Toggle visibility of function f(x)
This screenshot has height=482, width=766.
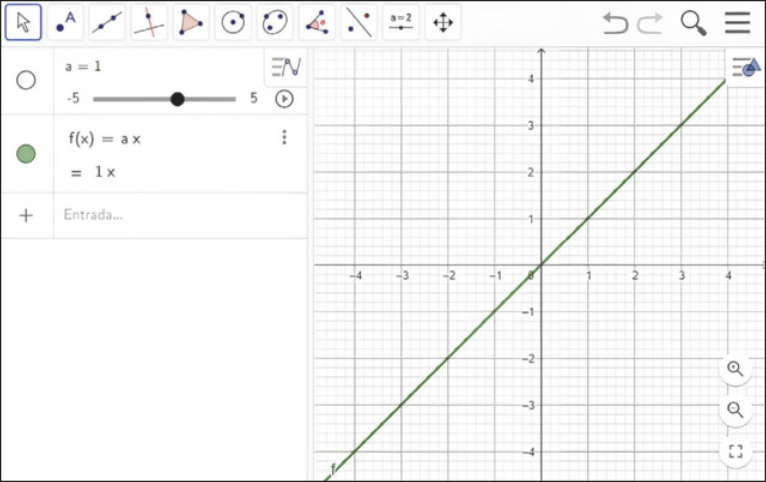(26, 153)
